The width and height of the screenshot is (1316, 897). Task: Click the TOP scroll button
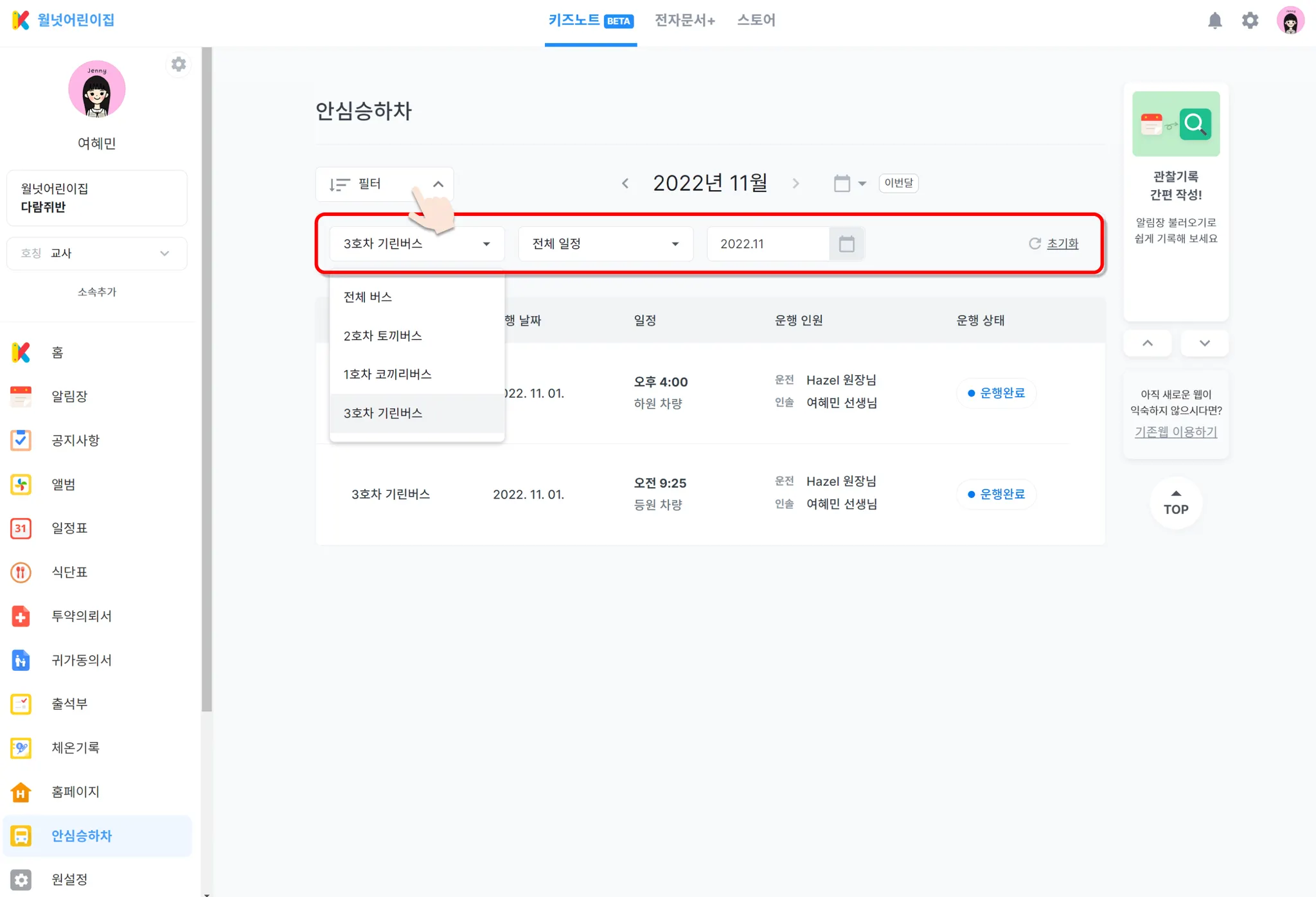pos(1175,502)
